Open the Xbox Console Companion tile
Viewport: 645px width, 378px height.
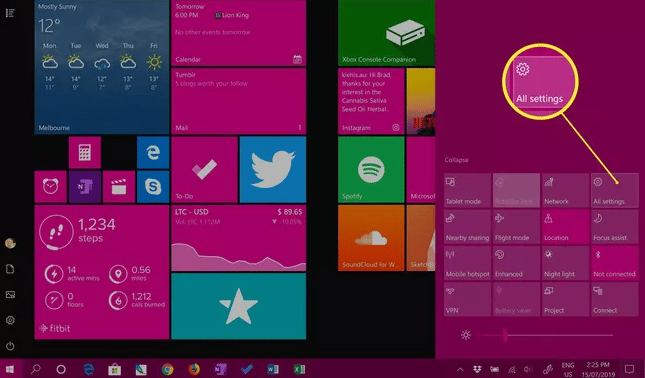(386, 33)
